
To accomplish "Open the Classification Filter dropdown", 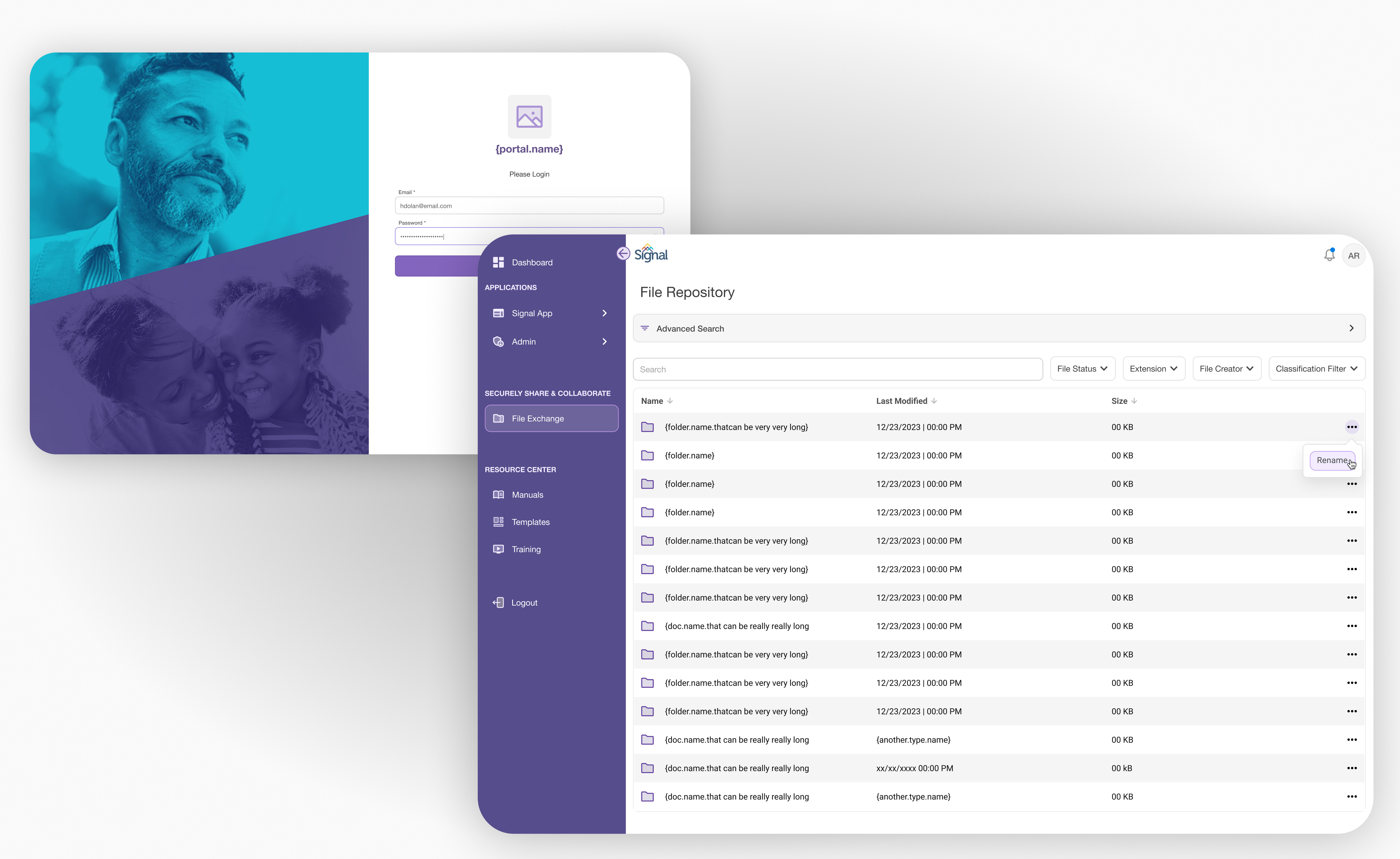I will [x=1317, y=368].
